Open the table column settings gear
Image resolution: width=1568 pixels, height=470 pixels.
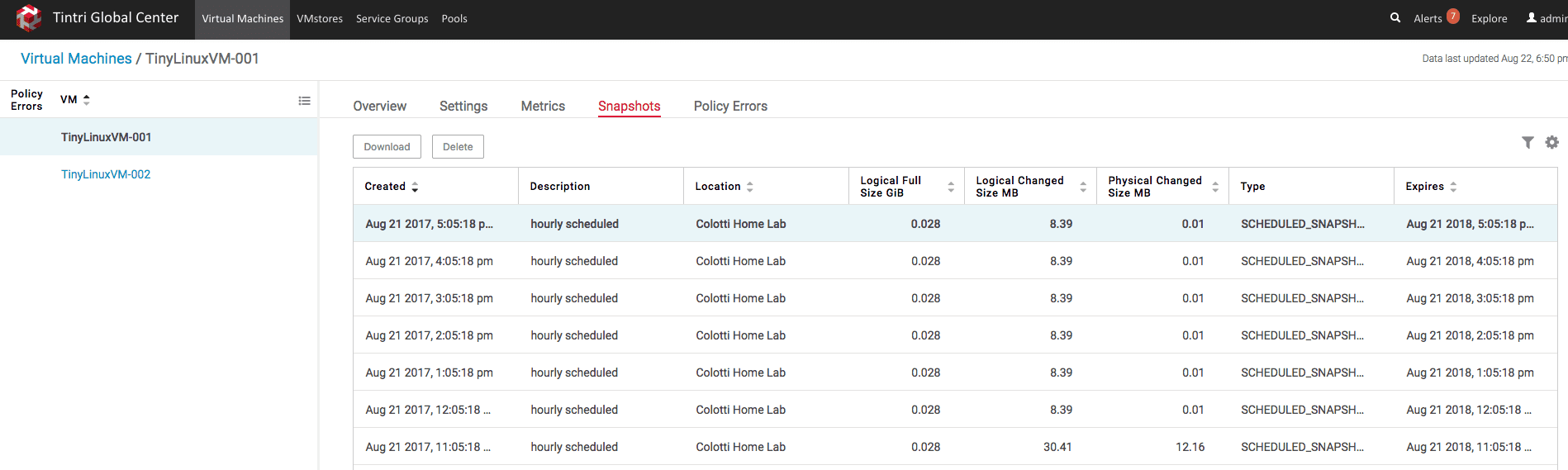[1552, 142]
